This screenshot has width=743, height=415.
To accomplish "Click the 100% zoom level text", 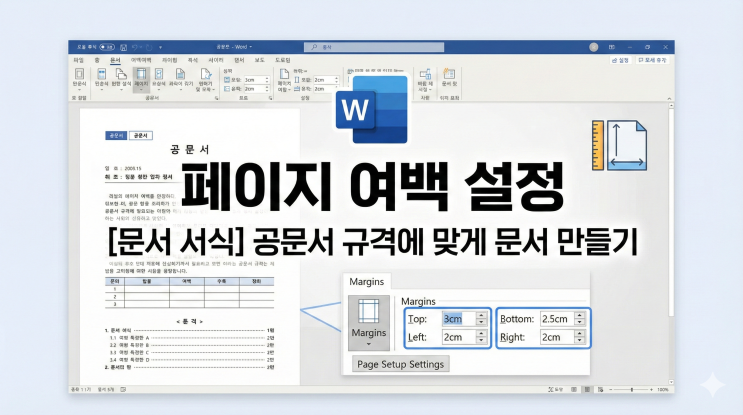I will coord(663,389).
